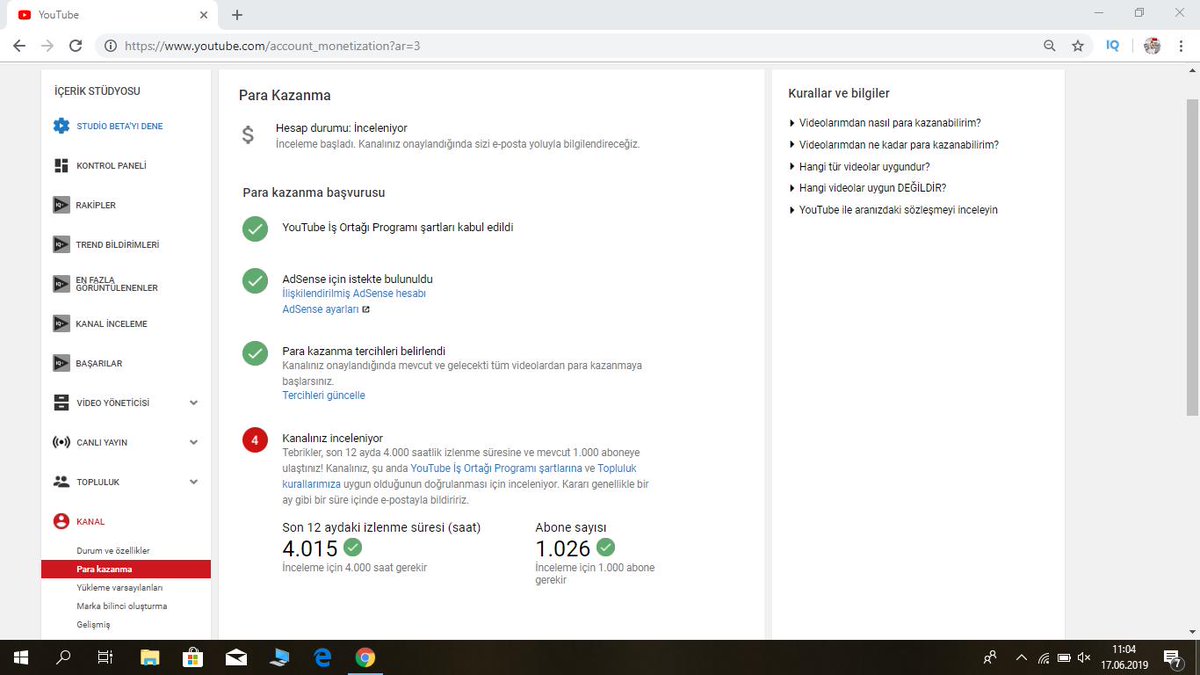Viewport: 1200px width, 675px height.
Task: Click the Trend Bildirimleri sidebar icon
Action: tap(61, 245)
